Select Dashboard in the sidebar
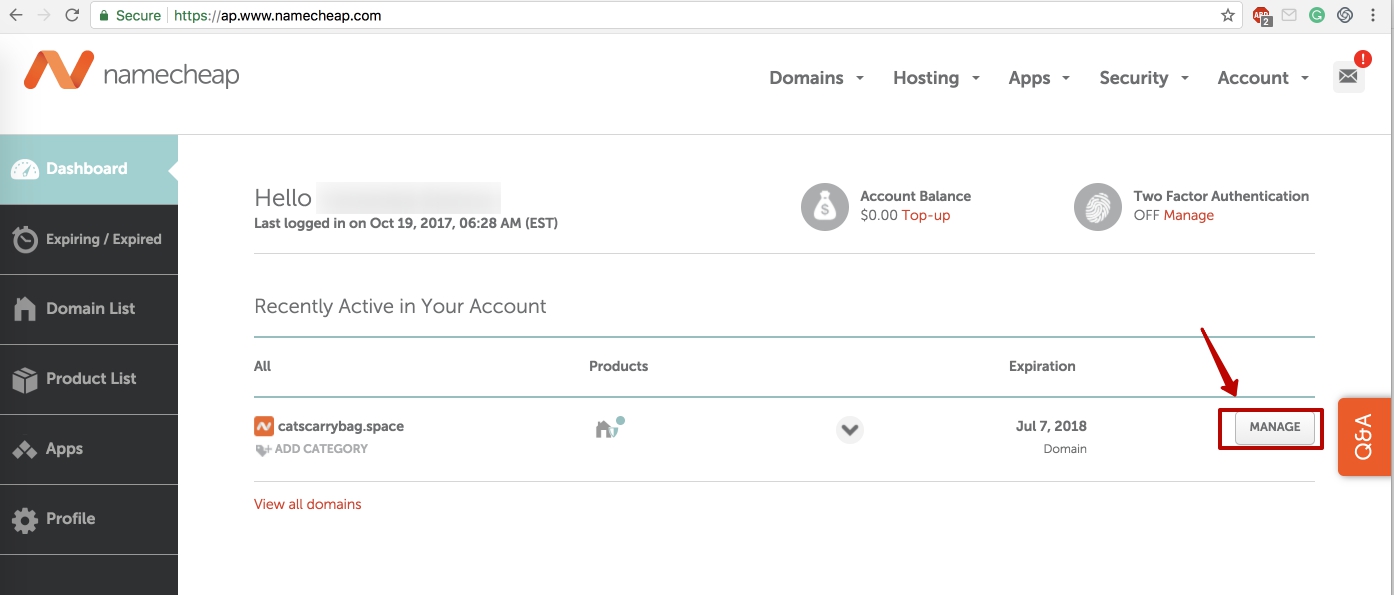This screenshot has width=1394, height=595. (x=89, y=169)
